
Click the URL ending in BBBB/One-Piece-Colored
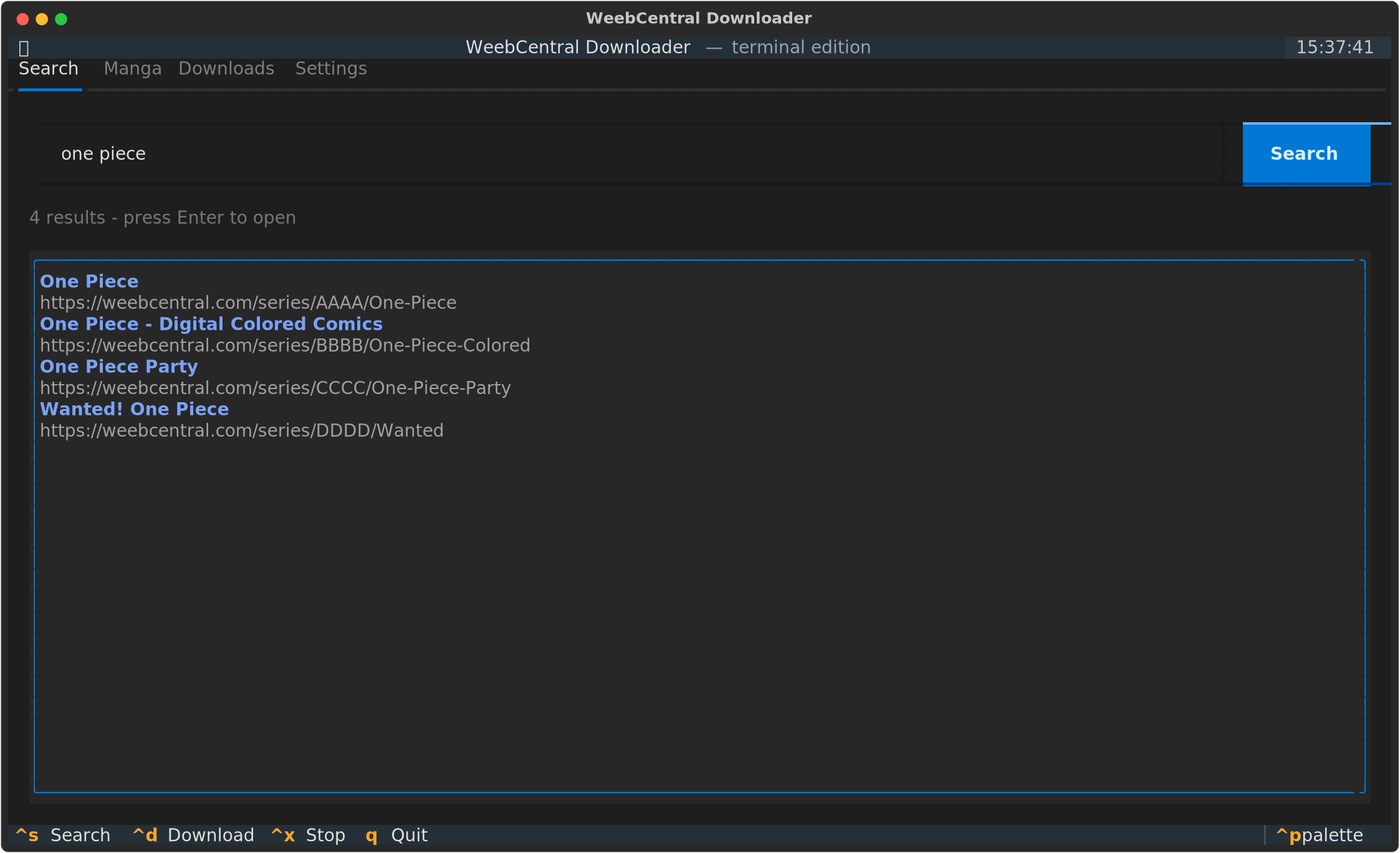[285, 345]
